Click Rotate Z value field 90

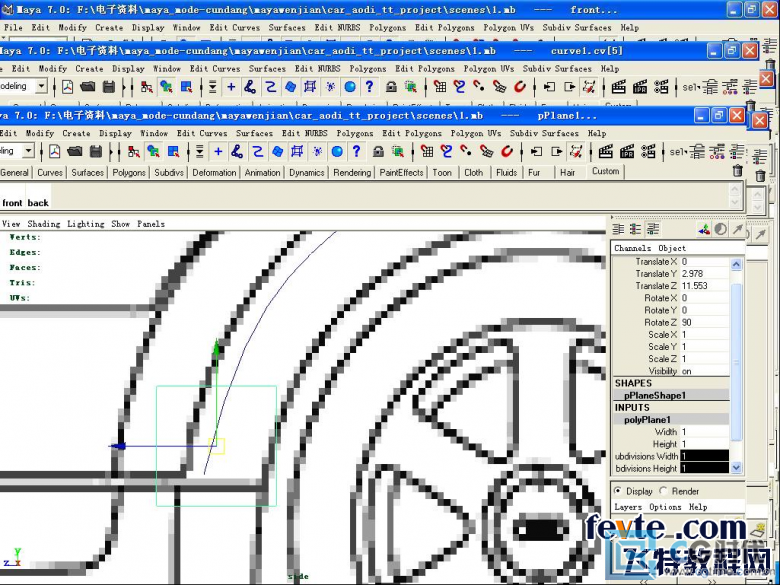coord(704,322)
